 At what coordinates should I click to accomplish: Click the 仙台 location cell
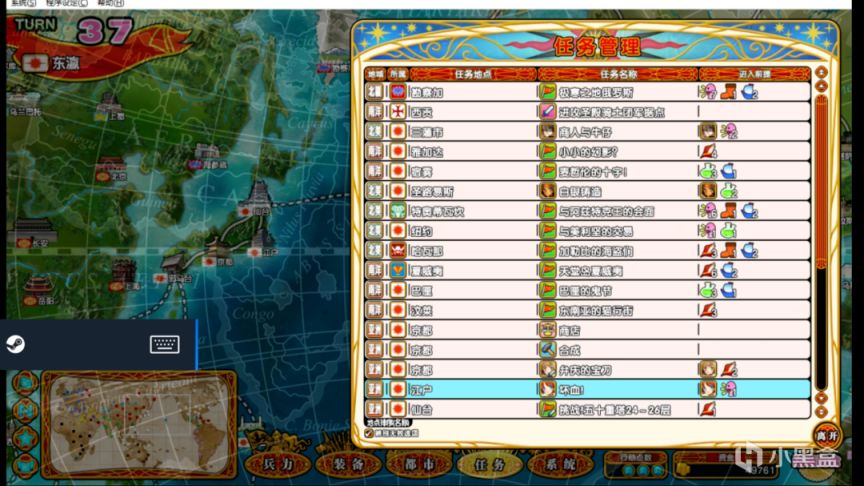(473, 409)
